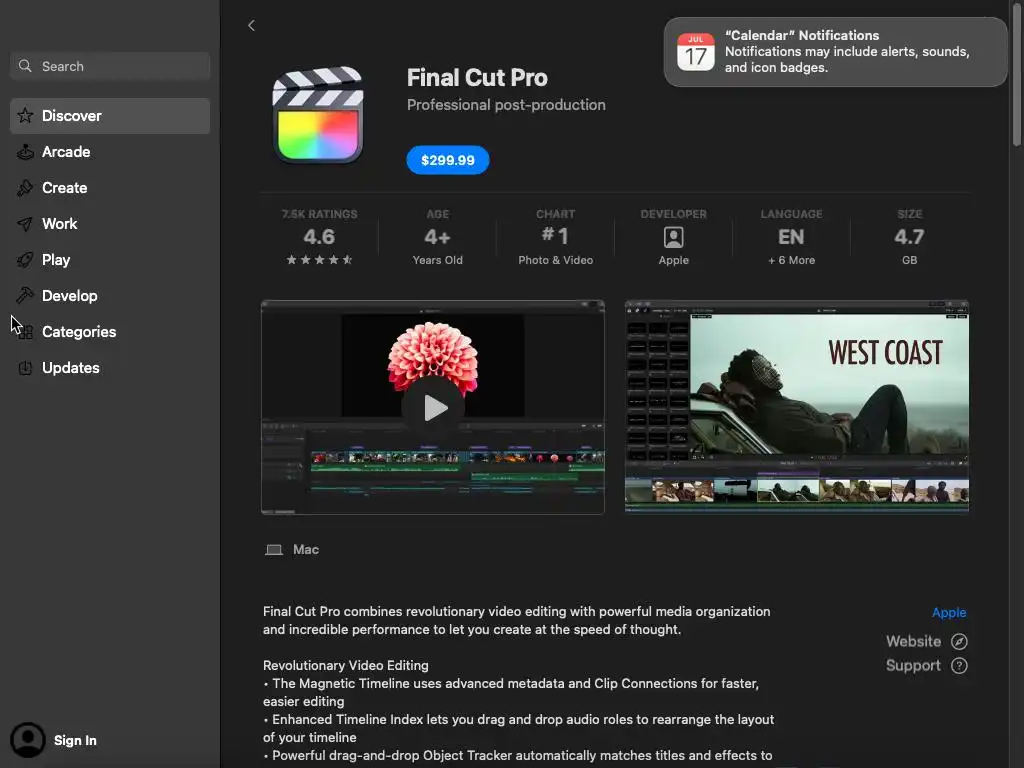
Task: Switch to the Work section
Action: 110,223
